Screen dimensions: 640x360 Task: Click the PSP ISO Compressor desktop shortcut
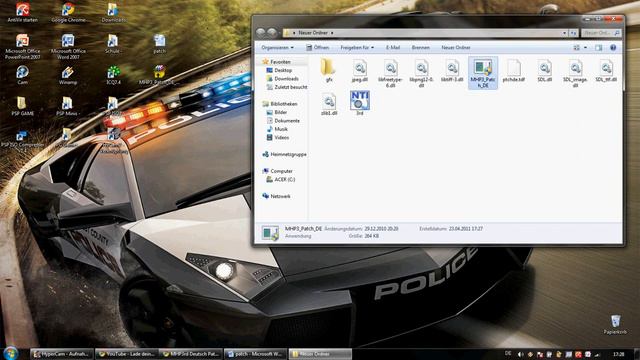(x=22, y=140)
